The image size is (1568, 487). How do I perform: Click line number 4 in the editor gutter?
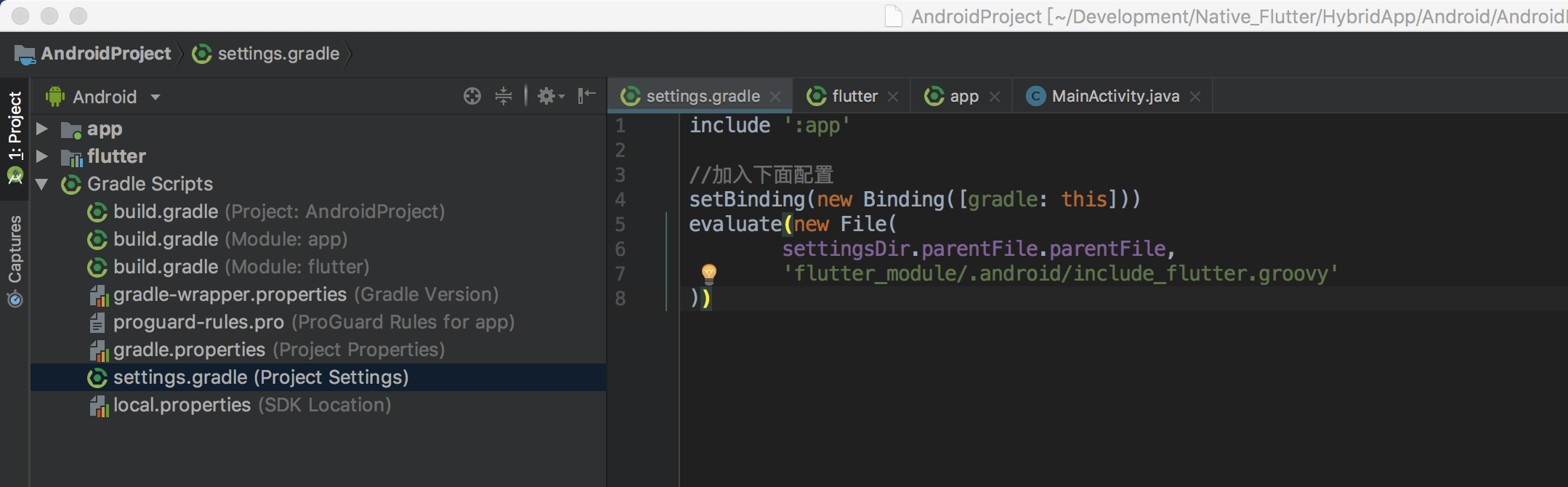(620, 200)
